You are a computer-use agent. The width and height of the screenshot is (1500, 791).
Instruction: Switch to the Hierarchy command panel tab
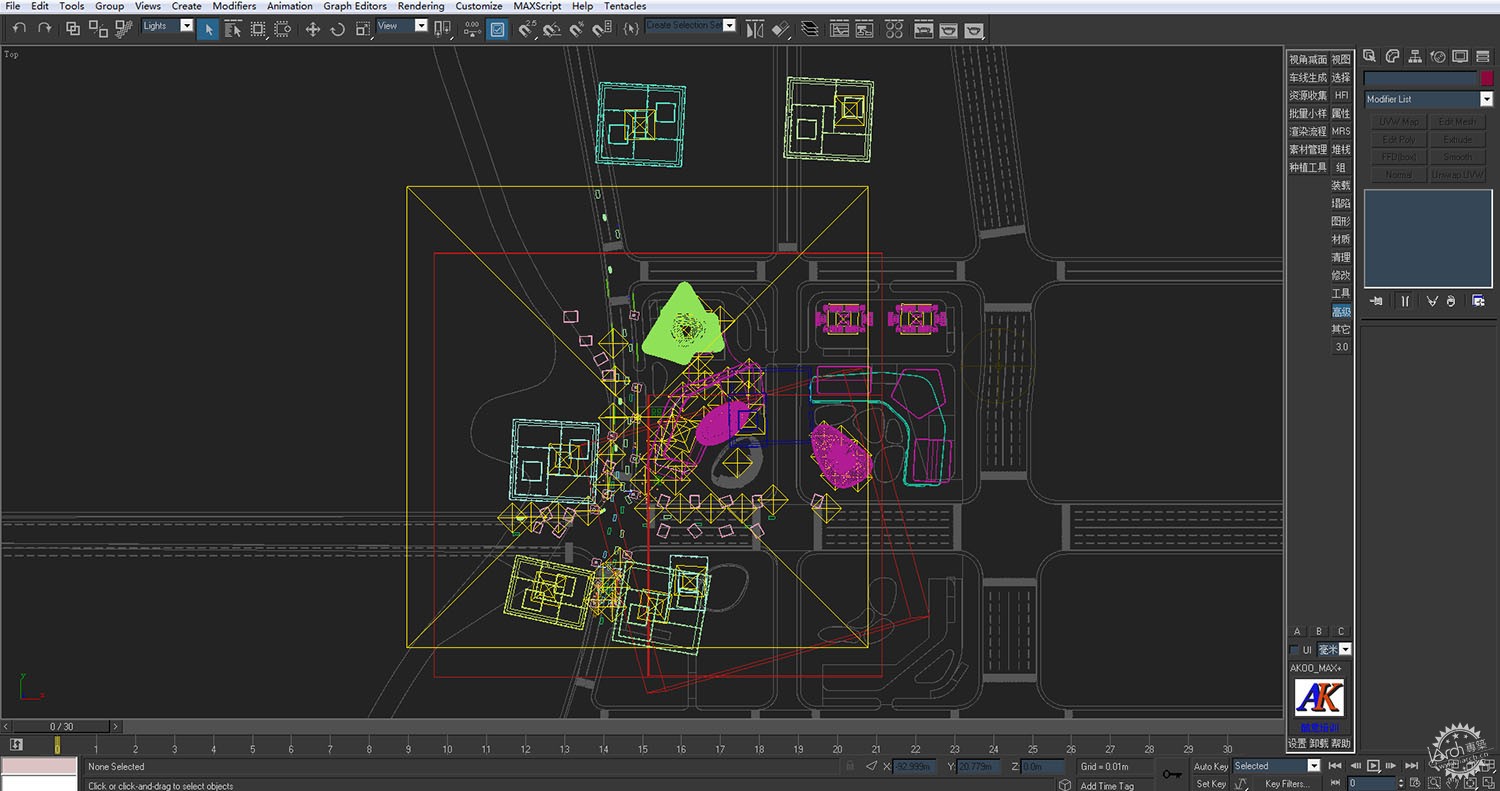pyautogui.click(x=1415, y=56)
